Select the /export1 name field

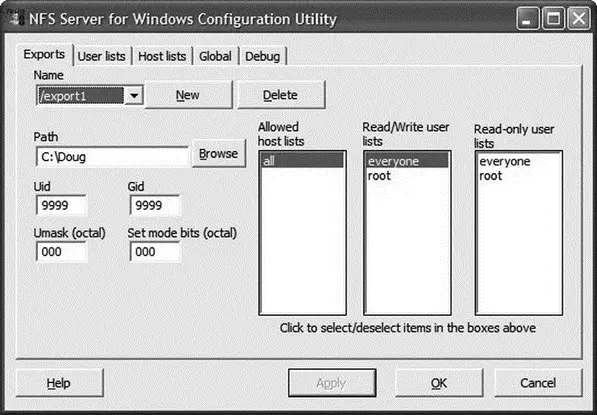tap(81, 96)
